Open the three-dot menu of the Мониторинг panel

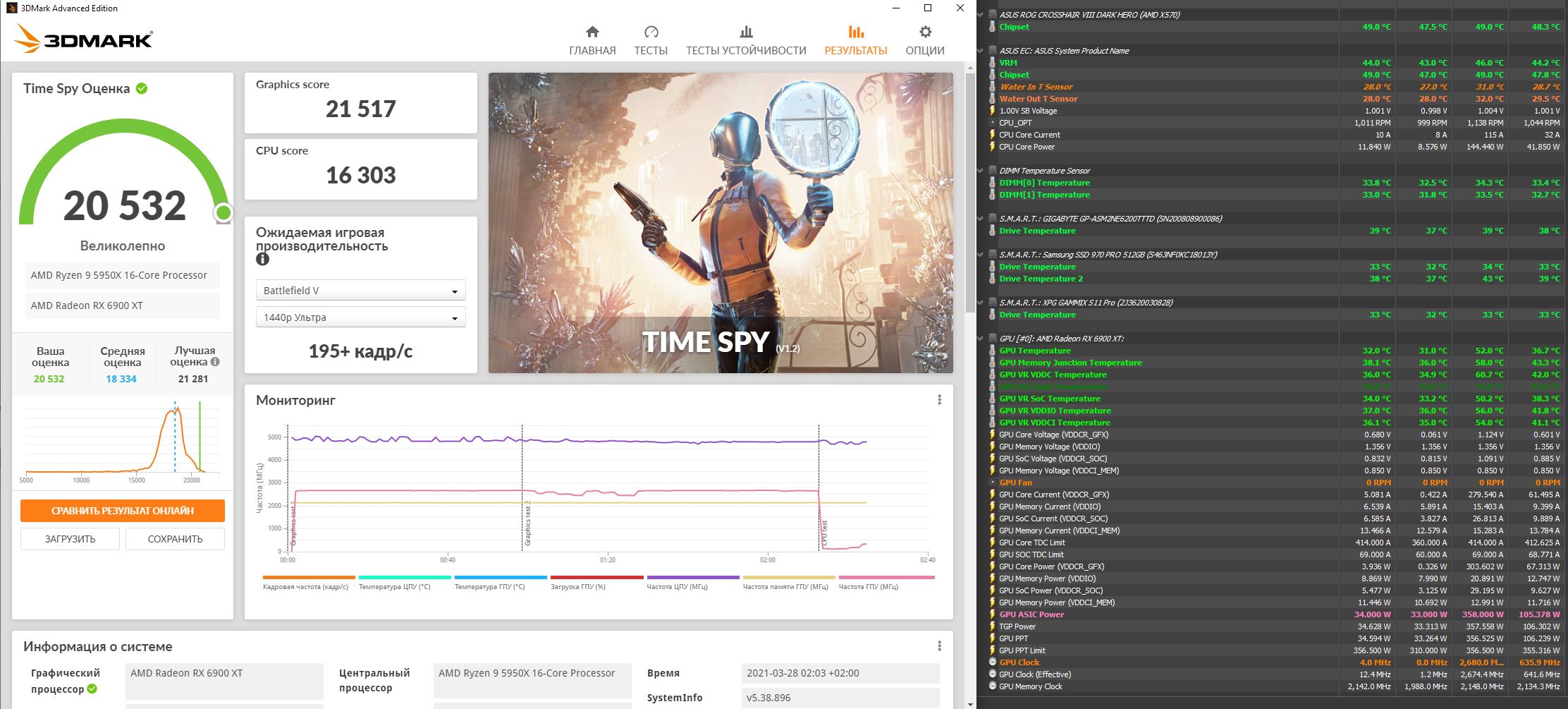click(939, 400)
